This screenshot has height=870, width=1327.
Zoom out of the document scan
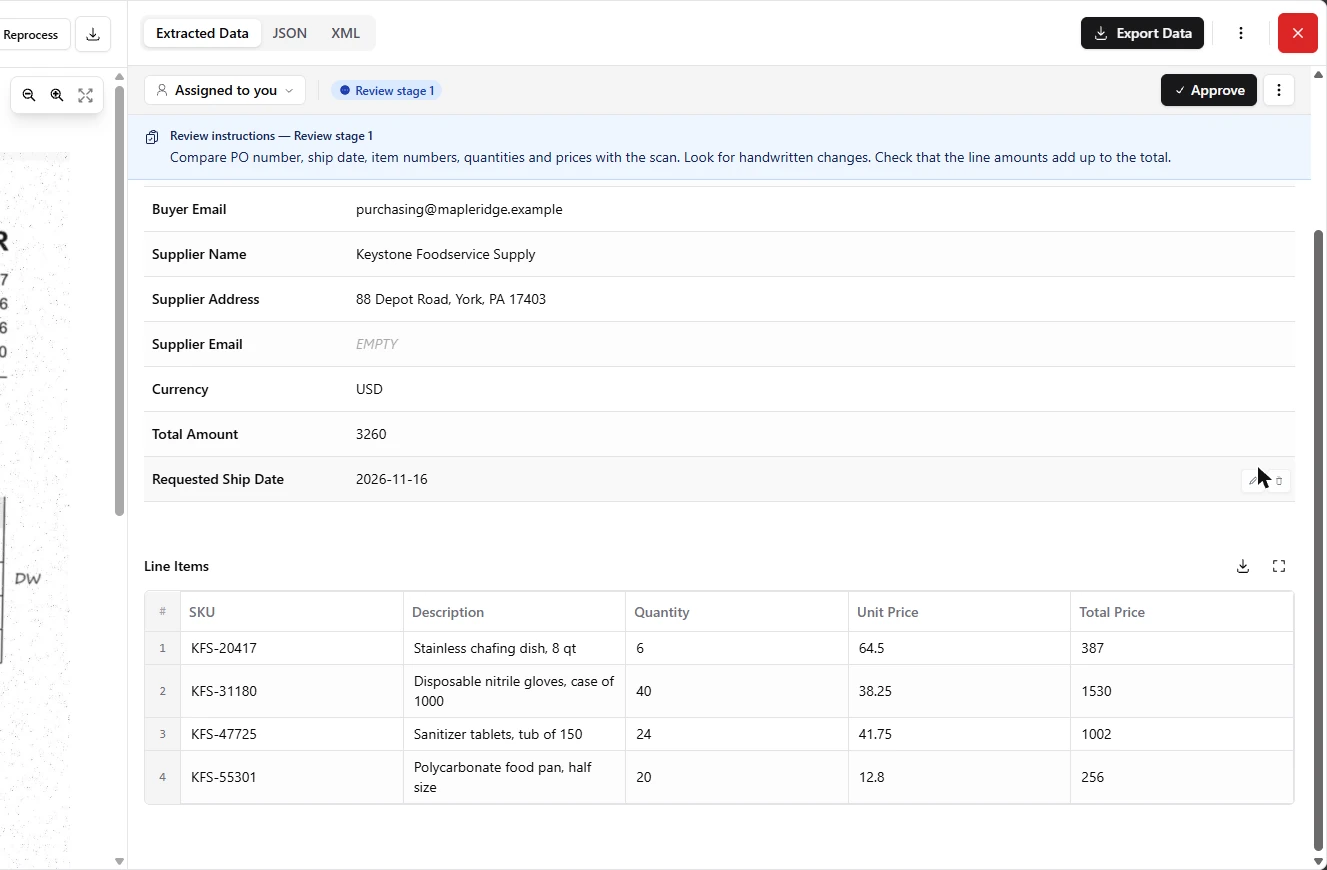29,95
